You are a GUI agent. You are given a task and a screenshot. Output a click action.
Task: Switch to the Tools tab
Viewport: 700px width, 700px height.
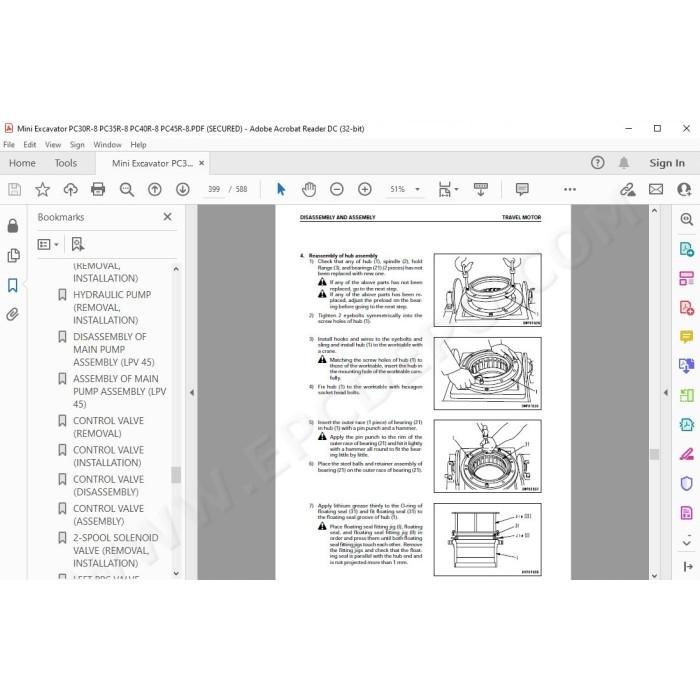tap(66, 163)
